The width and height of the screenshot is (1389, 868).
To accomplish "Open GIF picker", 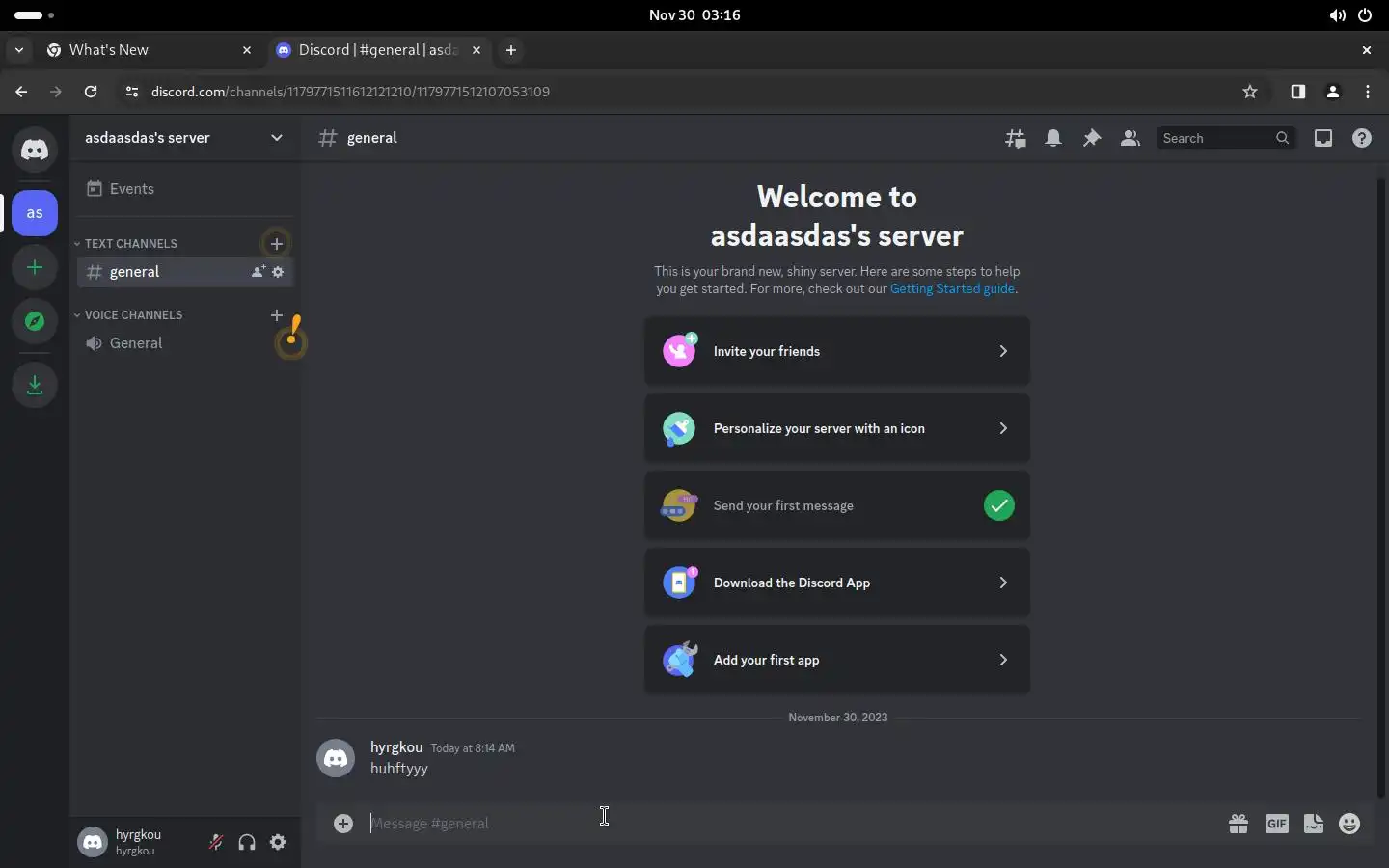I will [x=1276, y=823].
